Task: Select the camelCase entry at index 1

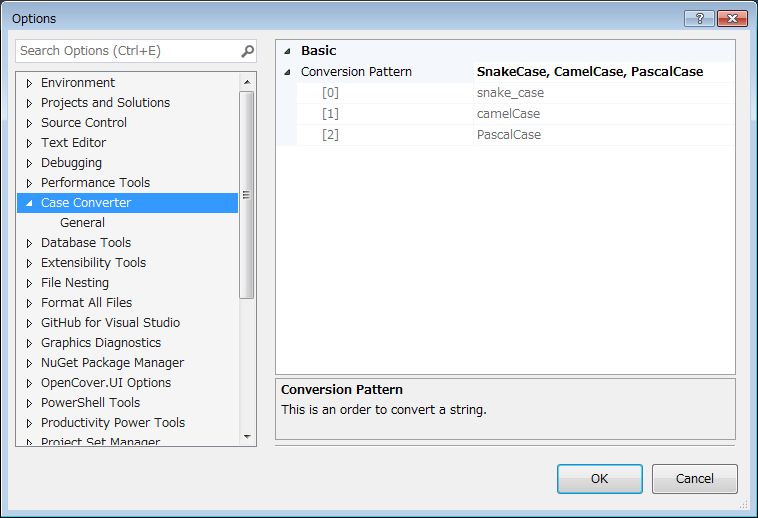Action: coord(508,114)
